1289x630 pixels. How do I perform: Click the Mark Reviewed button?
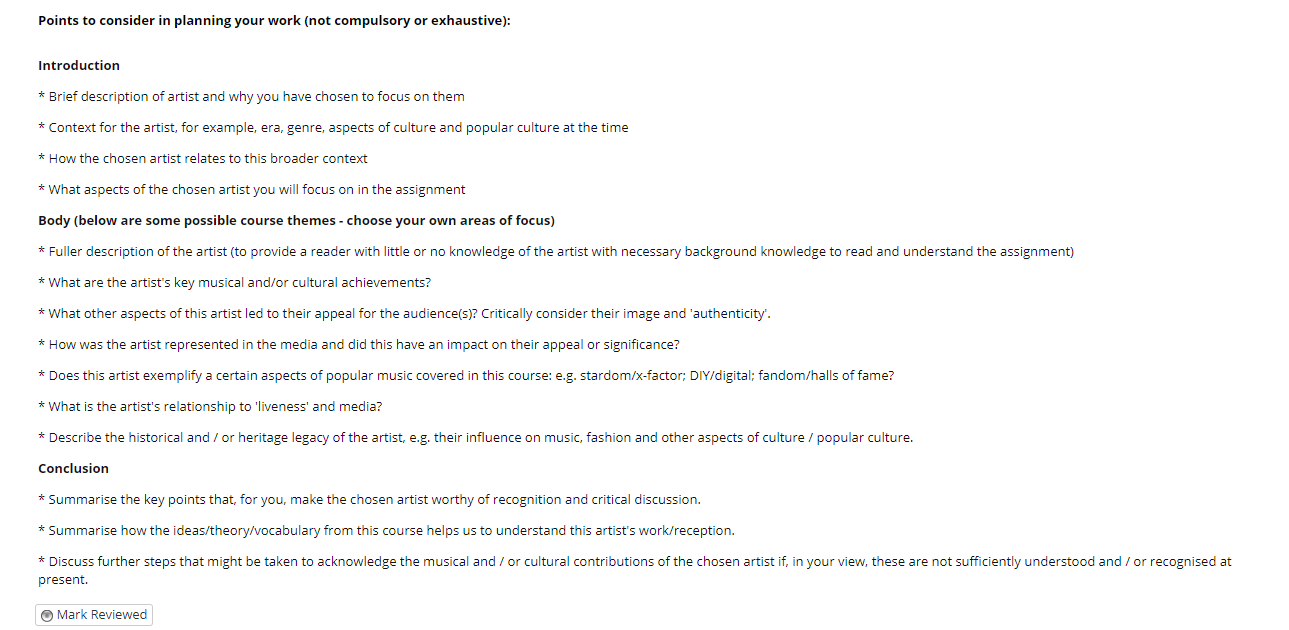pos(94,615)
